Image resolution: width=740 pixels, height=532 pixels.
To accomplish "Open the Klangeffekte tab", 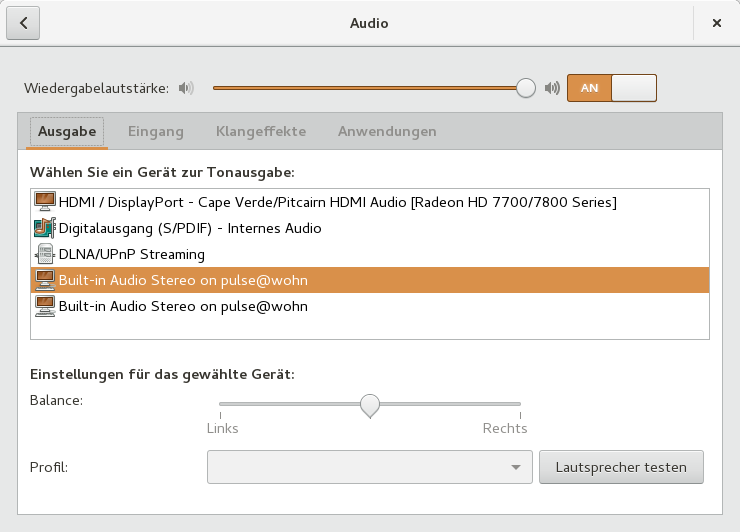I will point(261,132).
